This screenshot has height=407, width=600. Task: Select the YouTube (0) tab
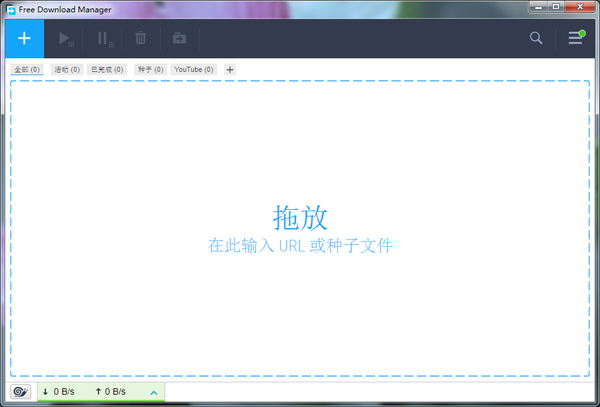pos(194,69)
